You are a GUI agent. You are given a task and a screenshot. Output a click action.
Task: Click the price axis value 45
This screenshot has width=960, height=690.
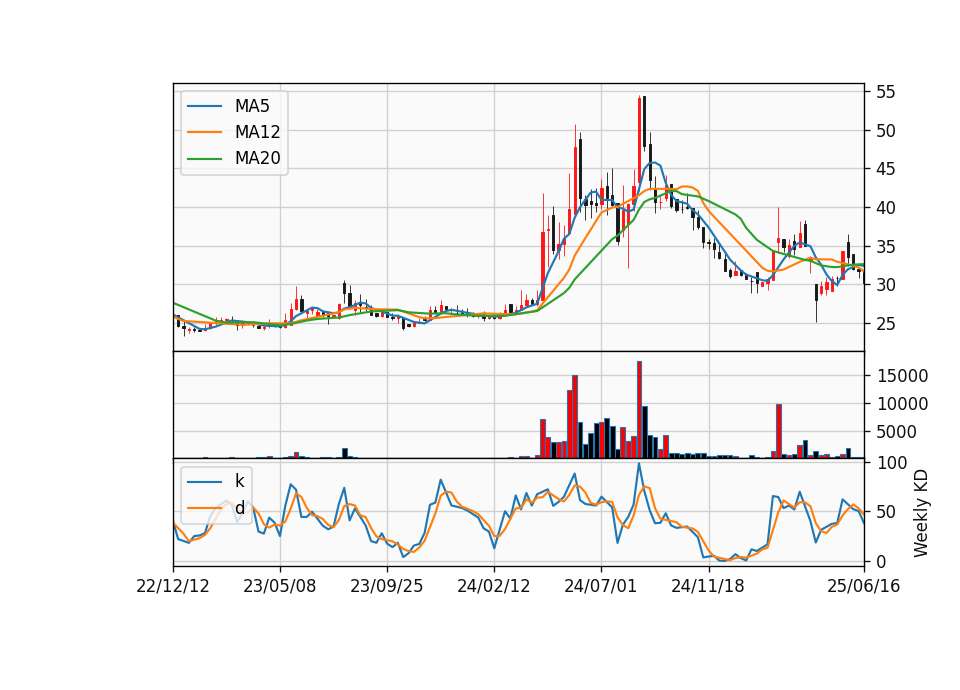click(885, 169)
